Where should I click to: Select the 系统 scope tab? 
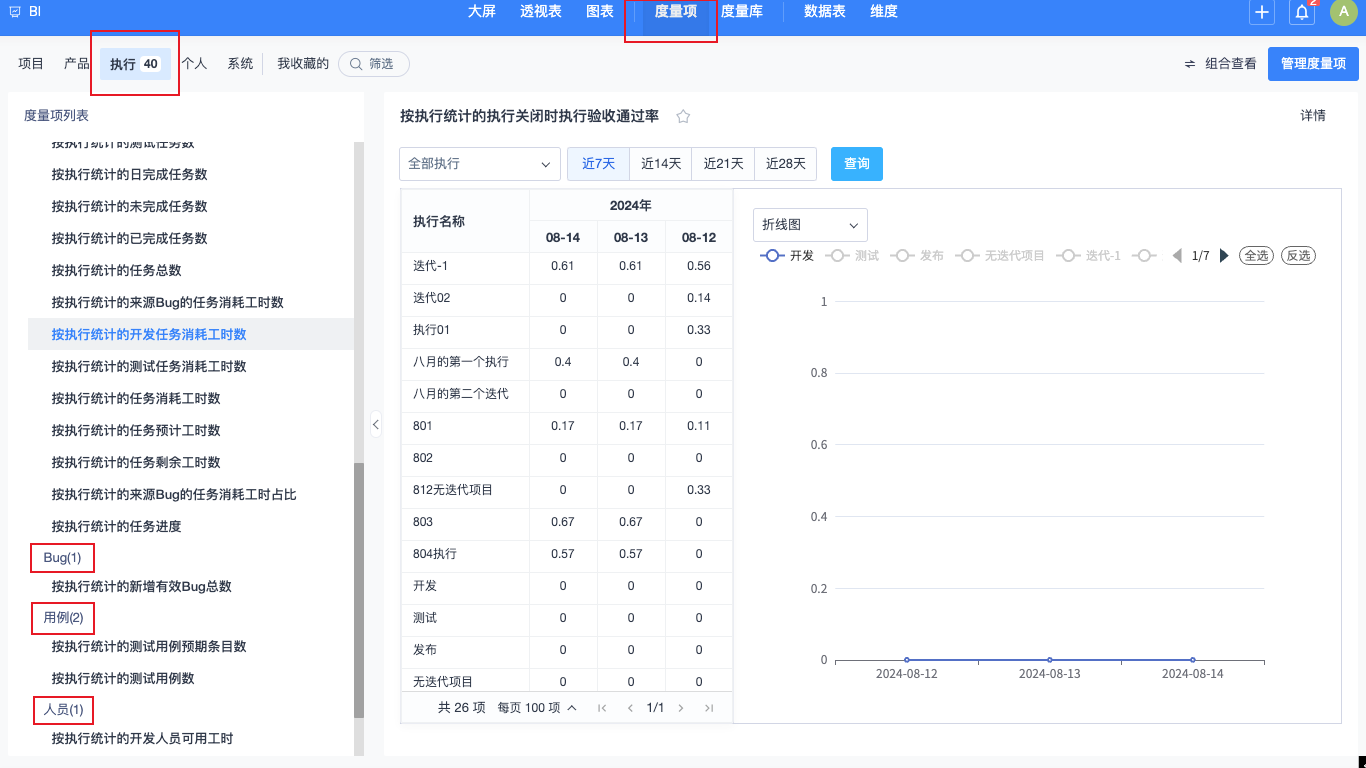[240, 64]
